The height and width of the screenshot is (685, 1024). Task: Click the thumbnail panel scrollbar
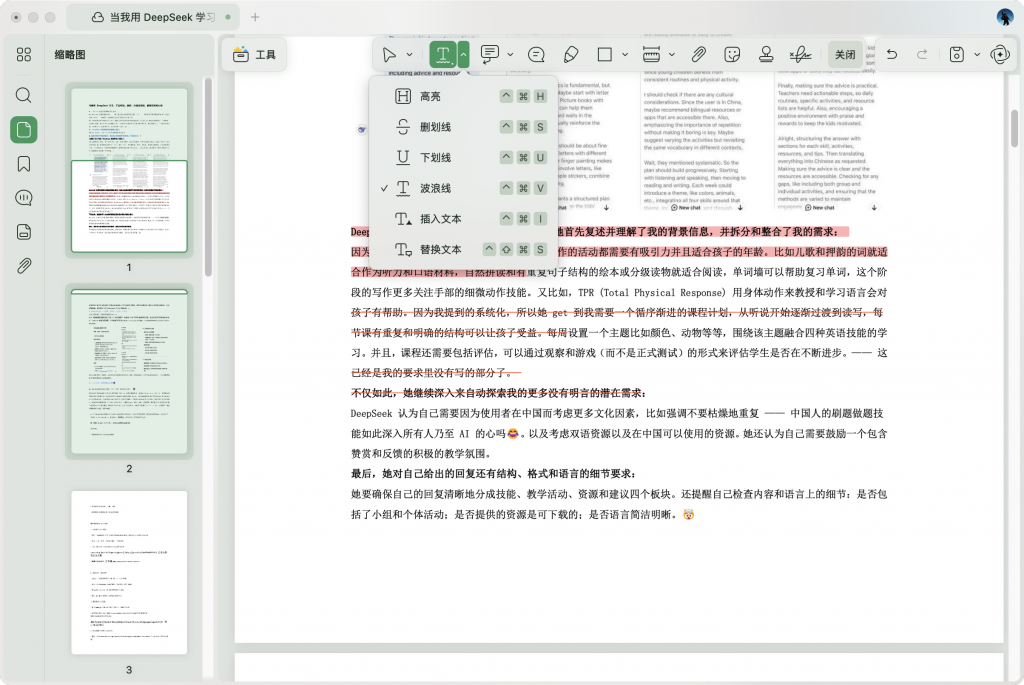(x=208, y=177)
